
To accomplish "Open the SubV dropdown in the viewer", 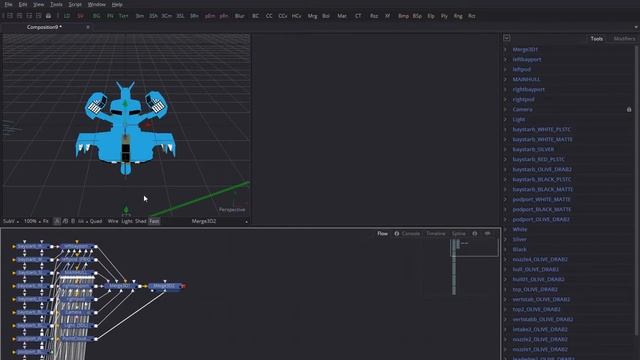I will (x=11, y=221).
